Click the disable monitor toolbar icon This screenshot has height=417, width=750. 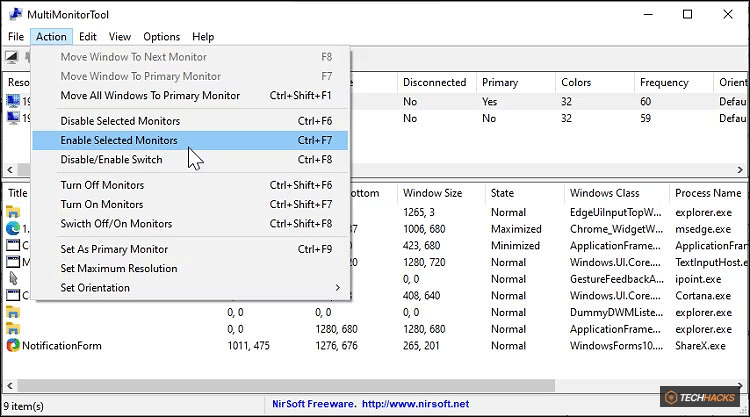click(x=11, y=57)
